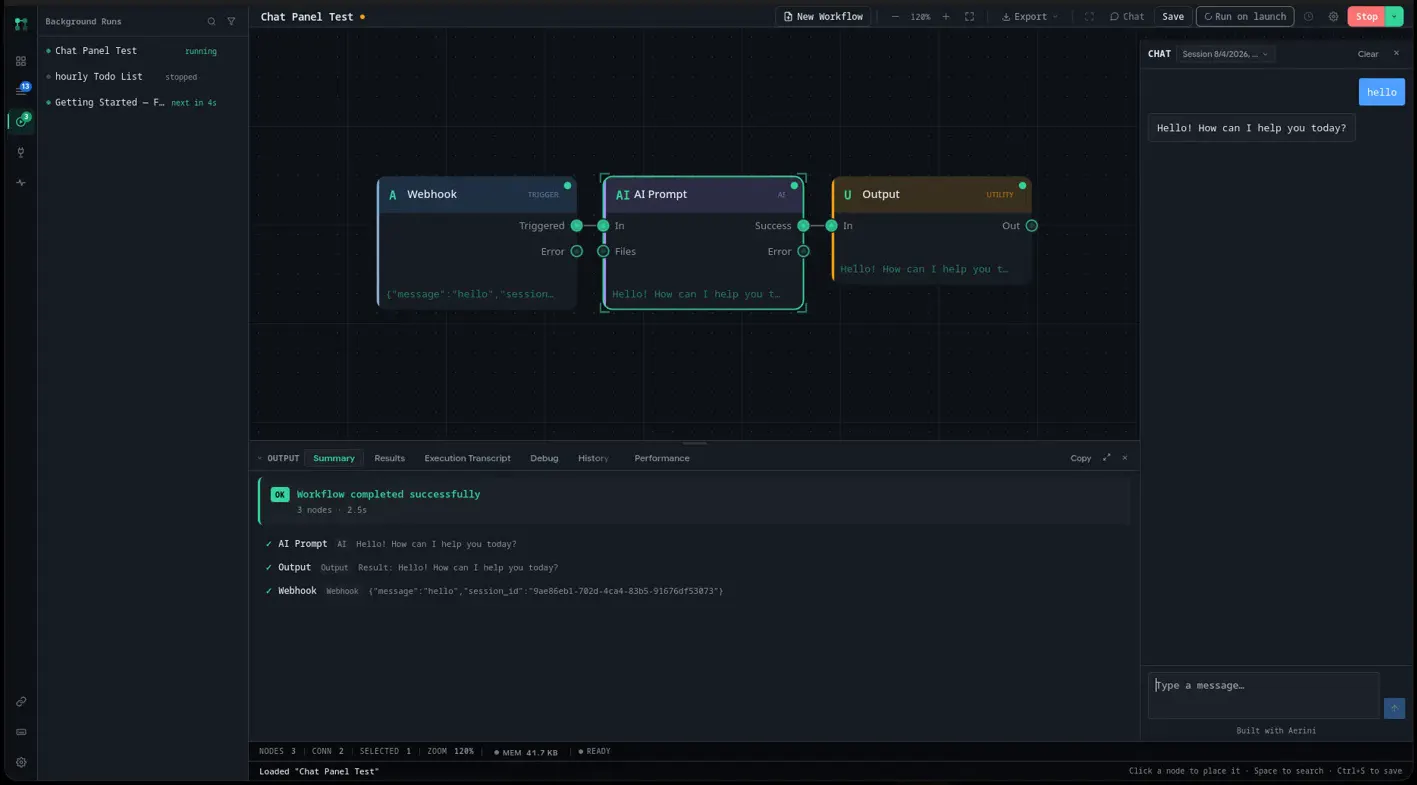Switch to the Execution Transcript tab
The height and width of the screenshot is (785, 1417).
pyautogui.click(x=467, y=458)
